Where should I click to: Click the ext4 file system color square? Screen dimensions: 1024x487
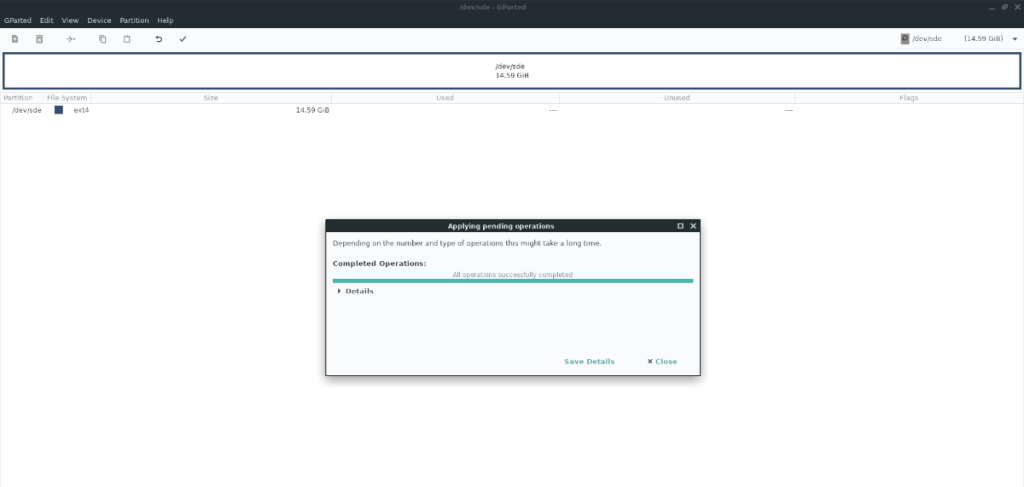(59, 110)
